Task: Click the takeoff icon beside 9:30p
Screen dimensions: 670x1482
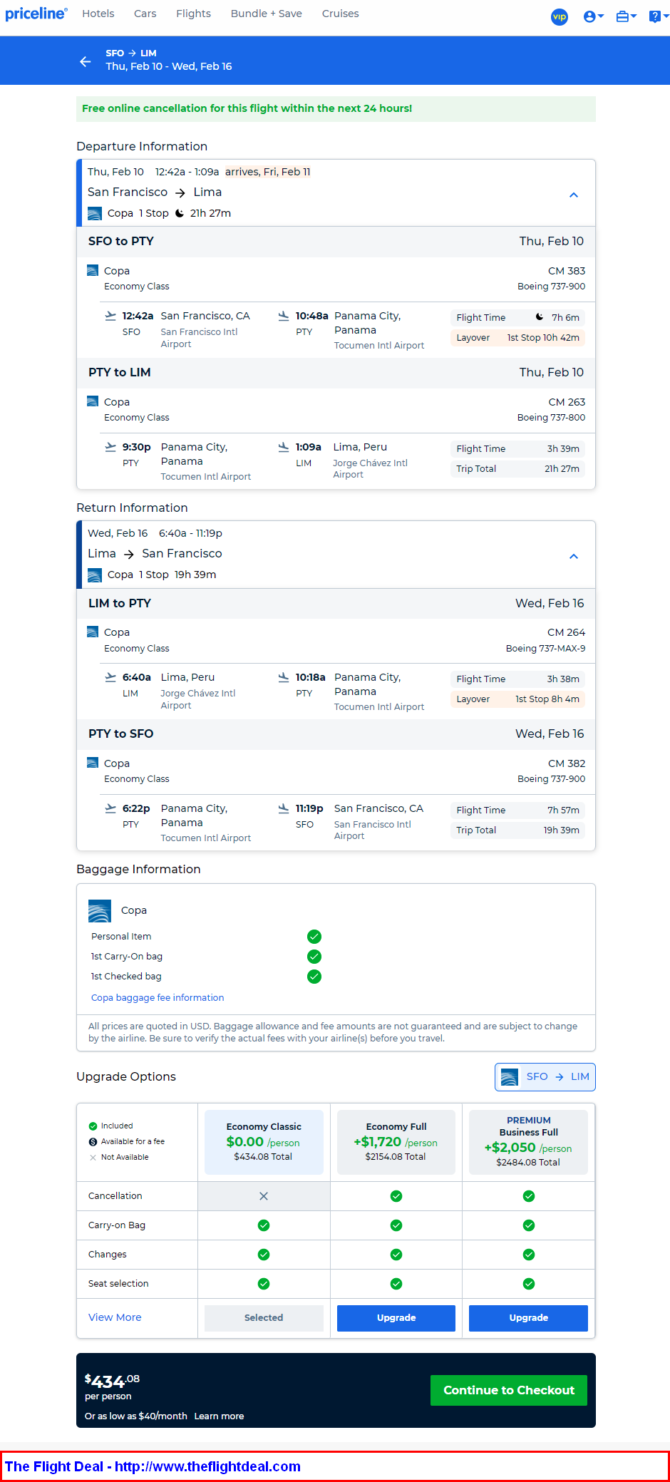Action: click(110, 447)
